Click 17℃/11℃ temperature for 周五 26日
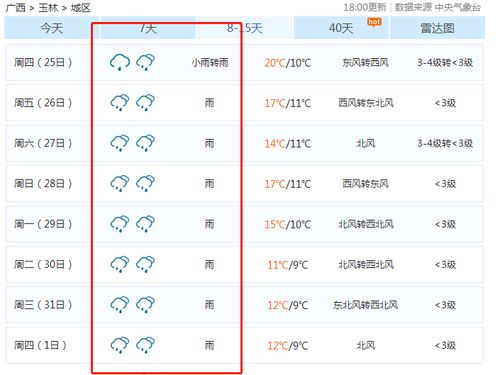 (x=288, y=103)
